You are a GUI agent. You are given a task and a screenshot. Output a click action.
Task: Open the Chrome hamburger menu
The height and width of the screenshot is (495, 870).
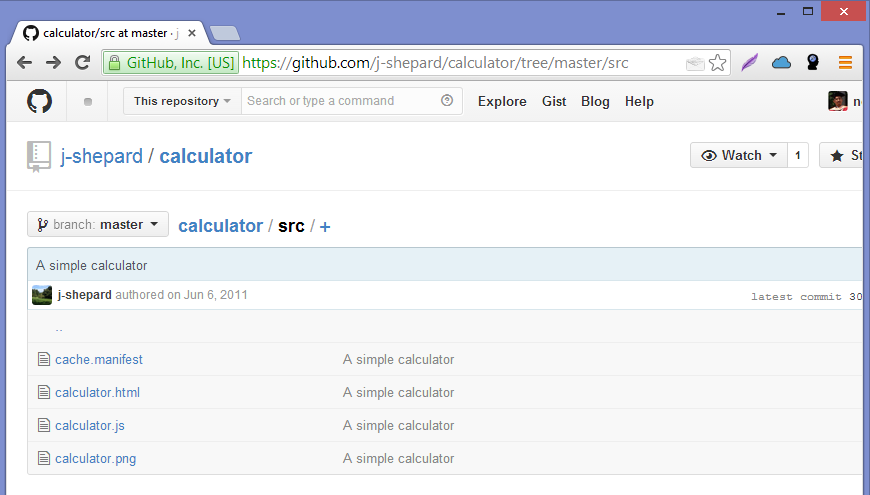[x=845, y=63]
